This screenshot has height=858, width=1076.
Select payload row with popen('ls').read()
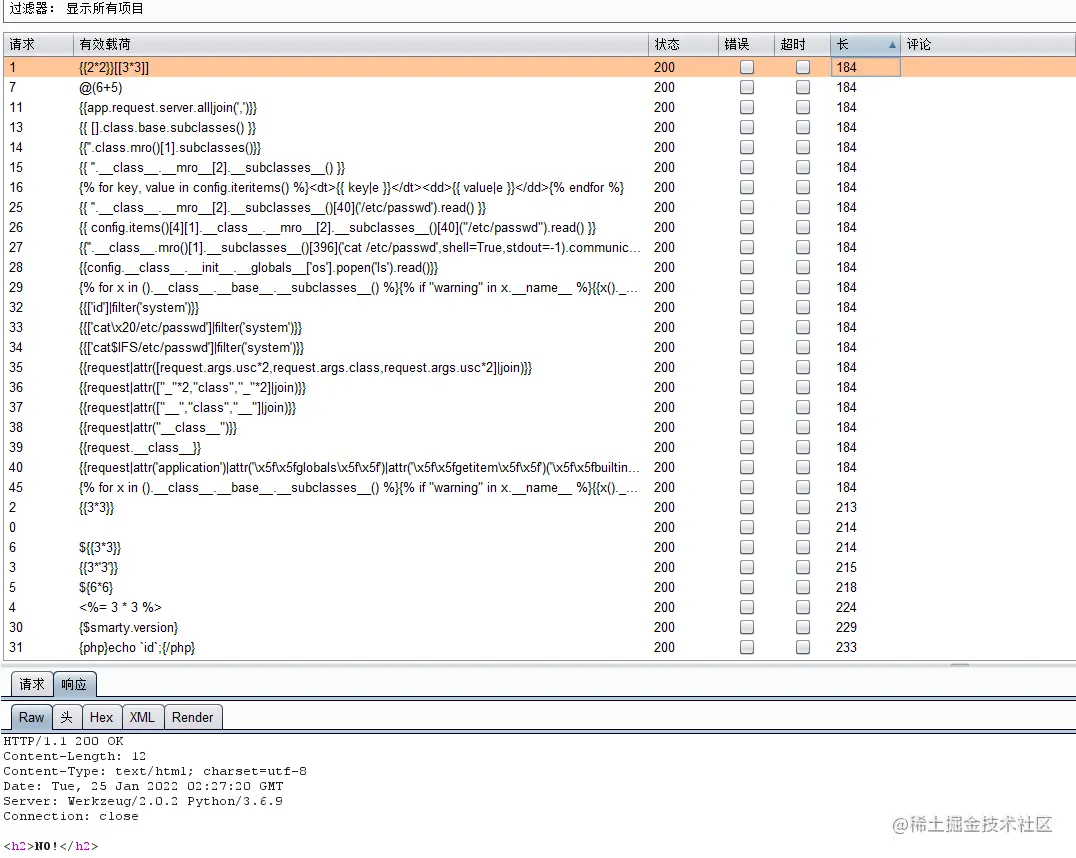click(x=538, y=267)
